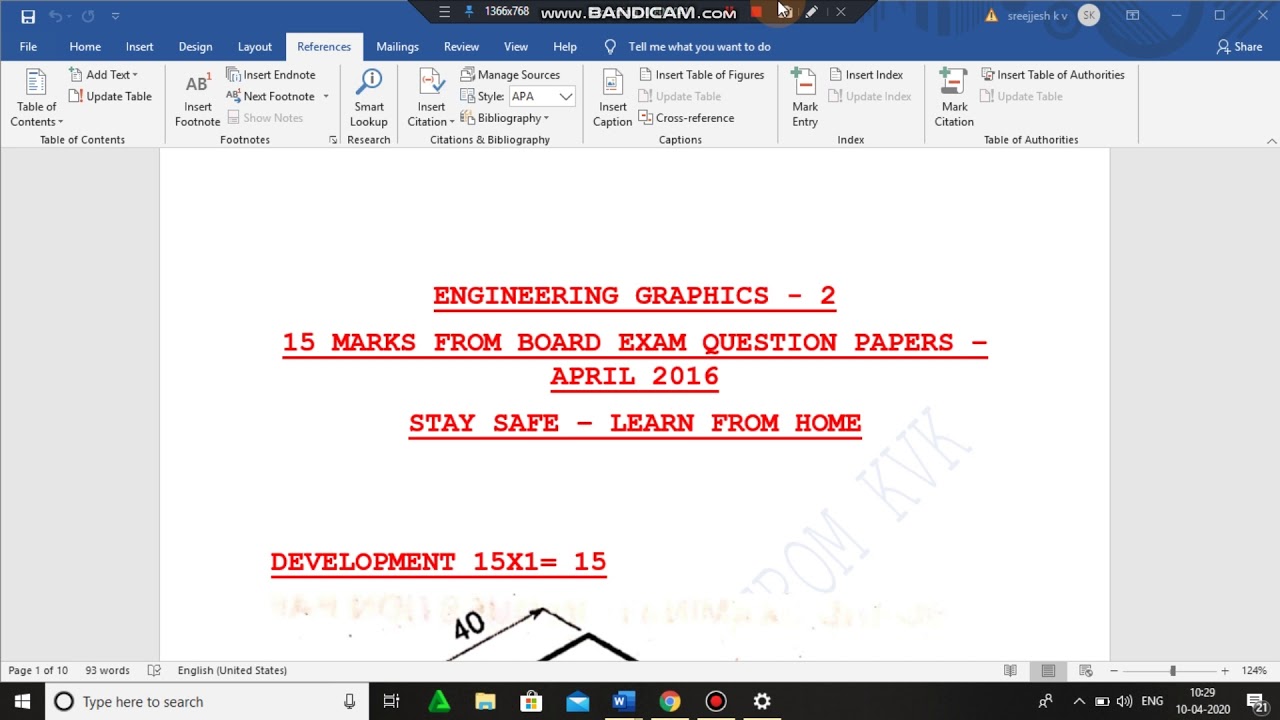This screenshot has width=1280, height=720.
Task: Expand Next Footnote dropdown arrow
Action: [x=325, y=97]
